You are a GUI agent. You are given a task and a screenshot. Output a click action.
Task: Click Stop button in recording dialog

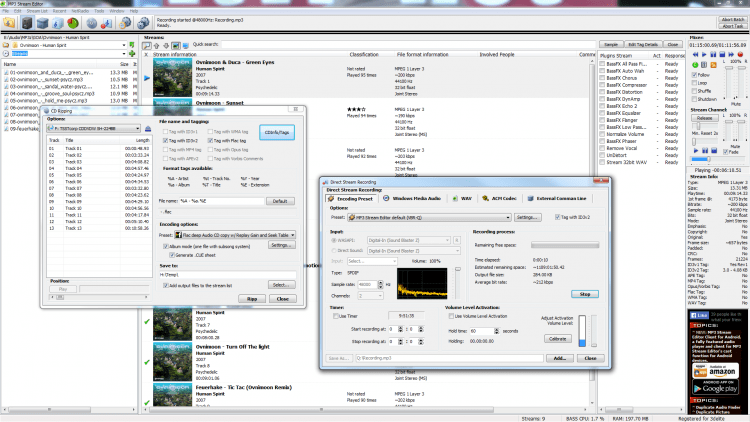click(x=585, y=294)
